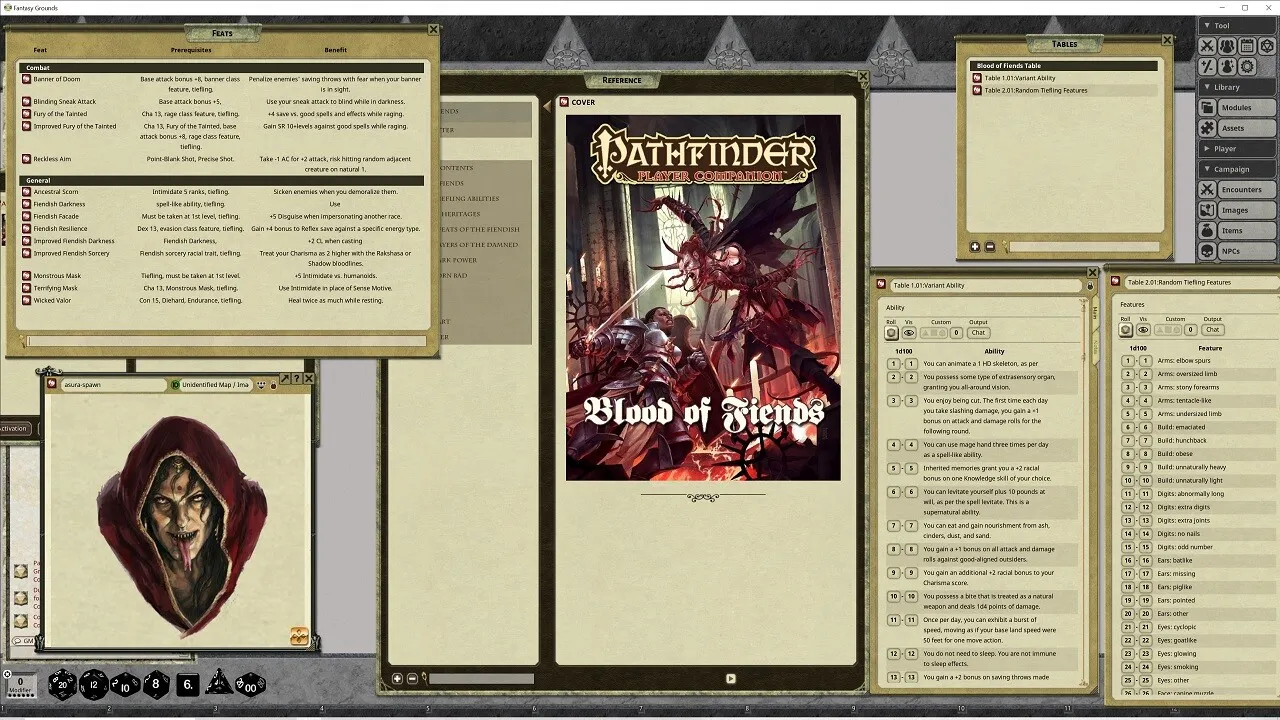Toggle the Output Chat mode in Variant Ability
This screenshot has width=1280, height=720.
[x=978, y=333]
